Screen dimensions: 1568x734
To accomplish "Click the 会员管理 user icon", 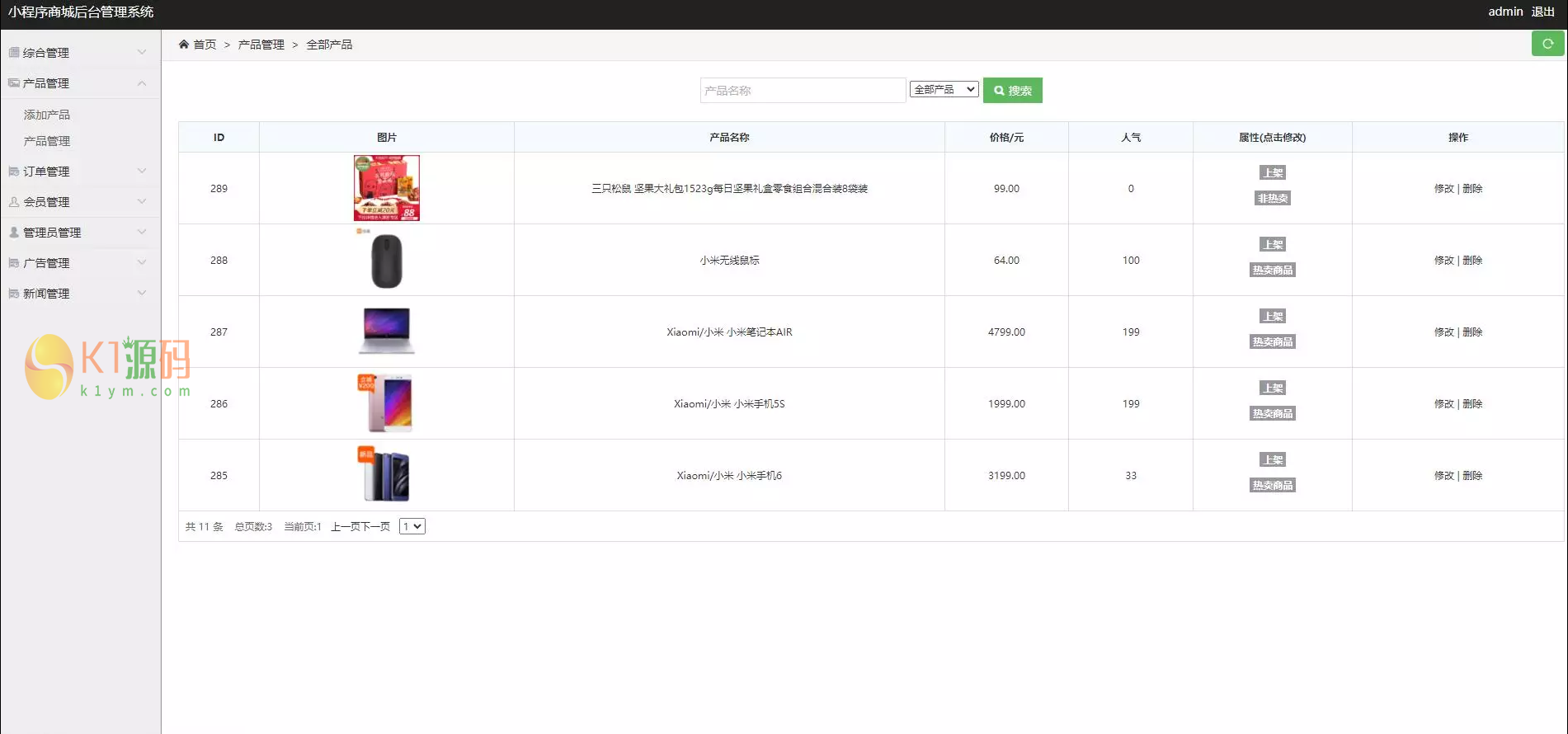I will tap(14, 202).
